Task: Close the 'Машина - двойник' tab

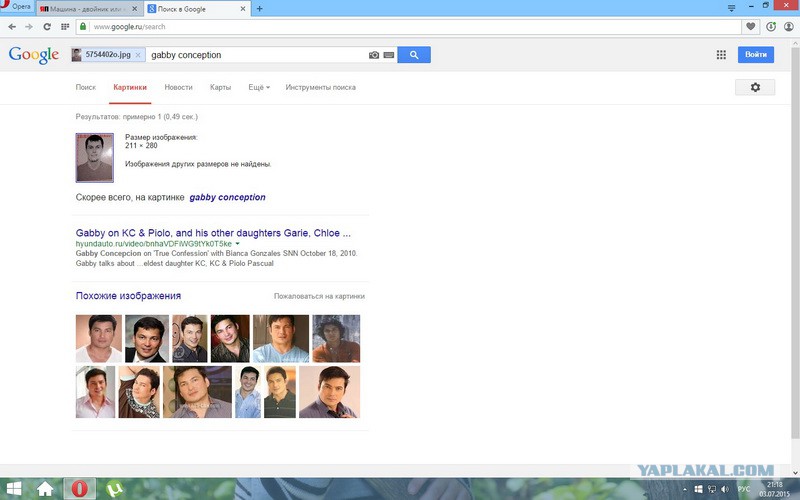Action: pos(135,9)
